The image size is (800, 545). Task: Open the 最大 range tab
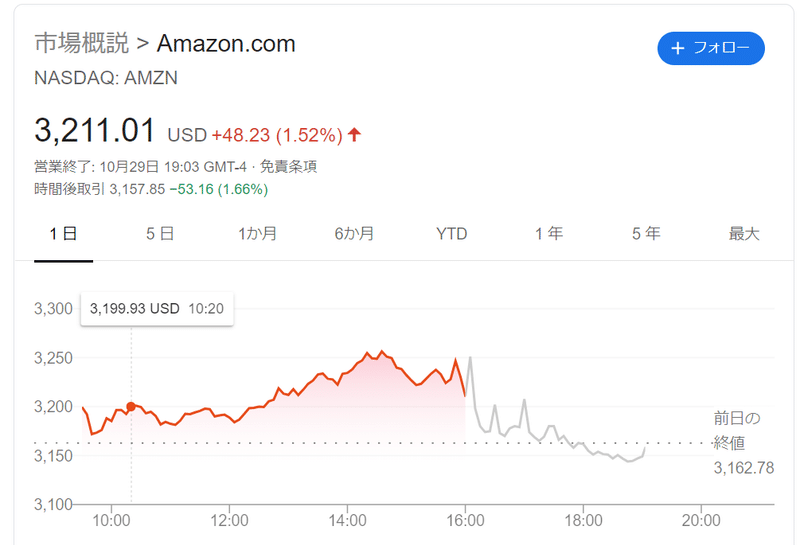744,234
